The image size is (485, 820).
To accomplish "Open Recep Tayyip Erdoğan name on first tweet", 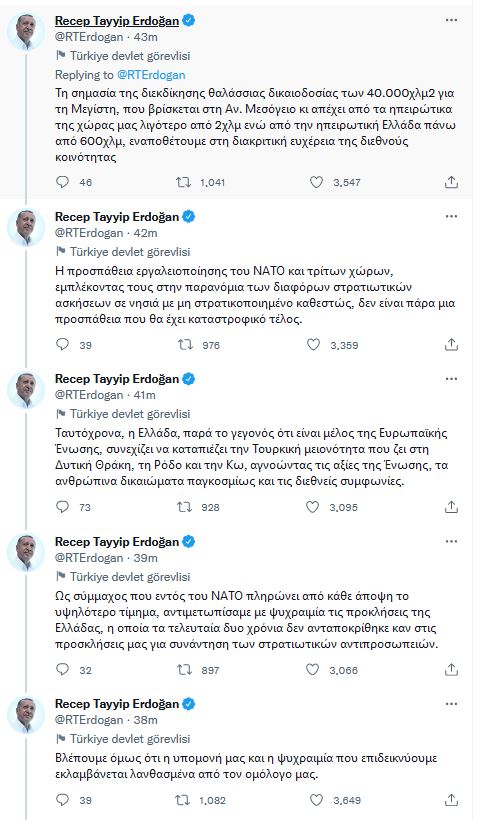I will point(117,20).
